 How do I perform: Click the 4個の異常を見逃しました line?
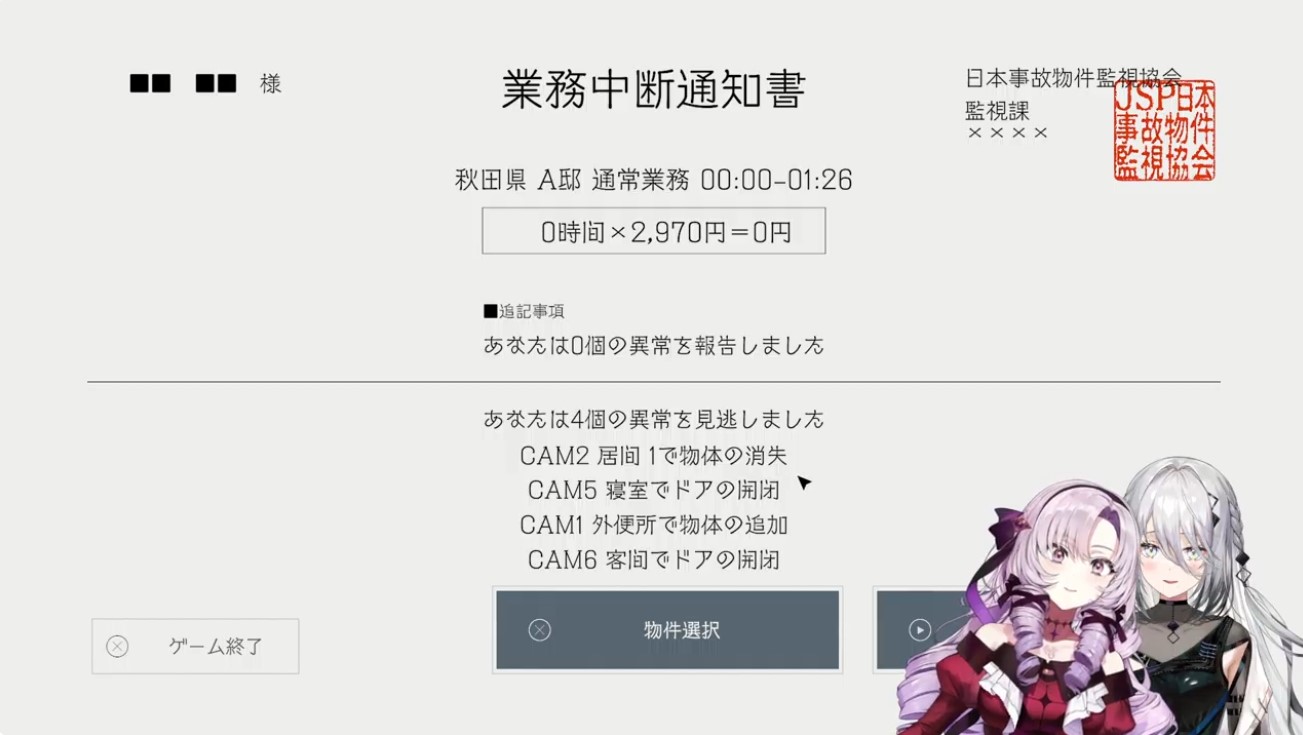tap(654, 418)
